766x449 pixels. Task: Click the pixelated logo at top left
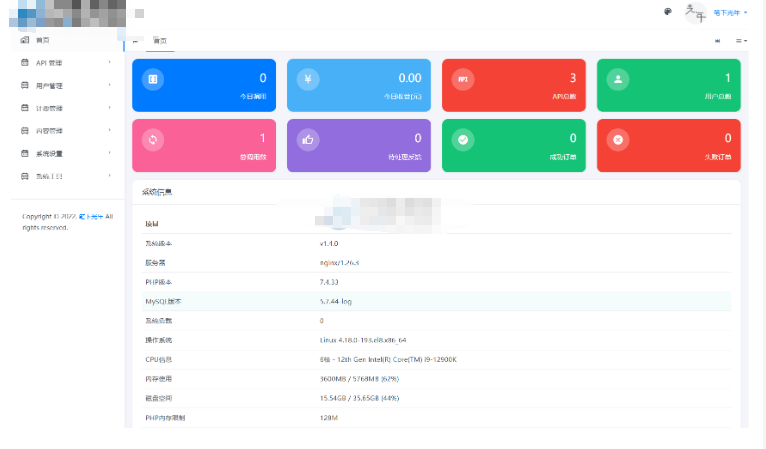click(67, 13)
